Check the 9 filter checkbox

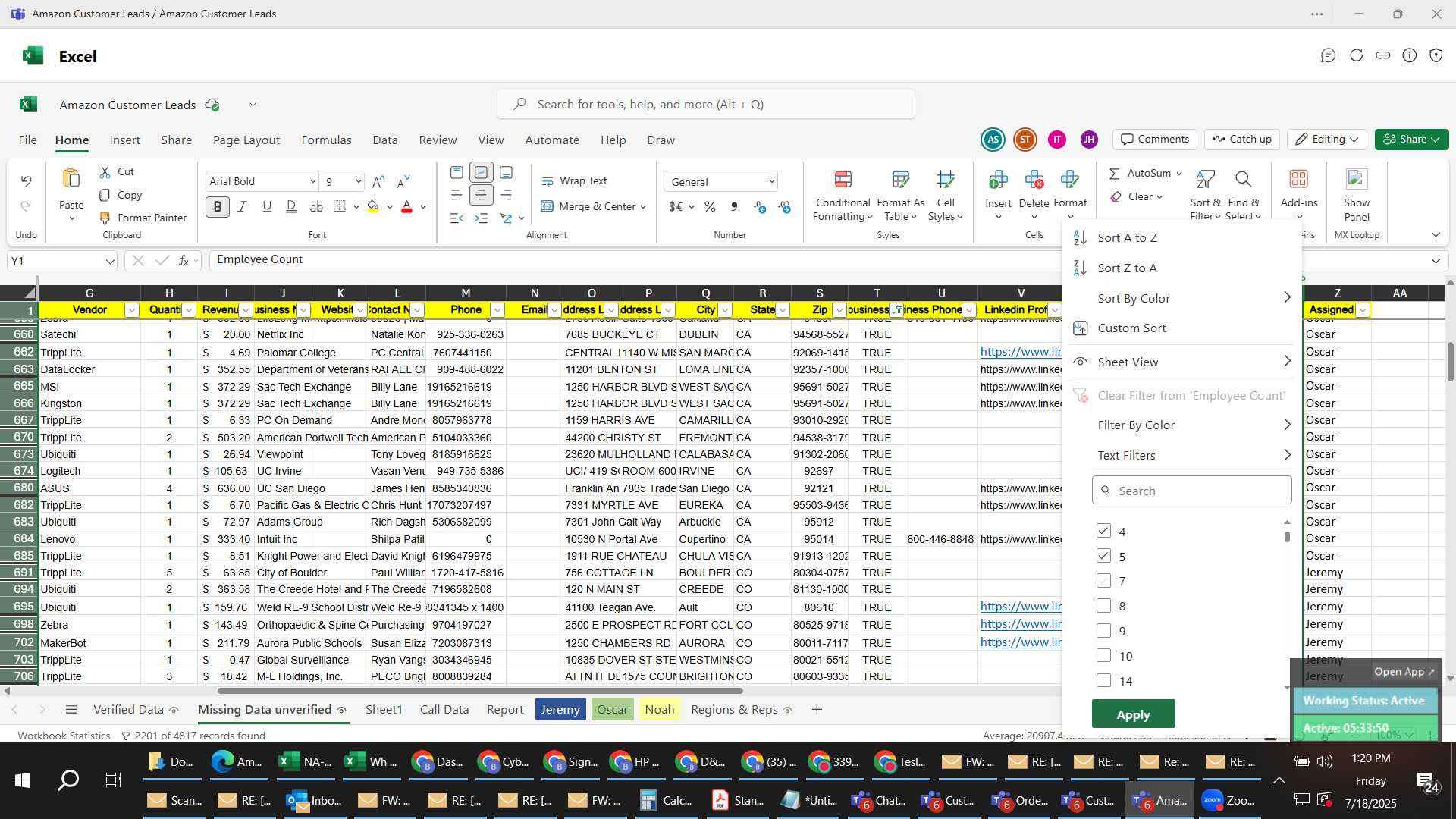pyautogui.click(x=1103, y=631)
